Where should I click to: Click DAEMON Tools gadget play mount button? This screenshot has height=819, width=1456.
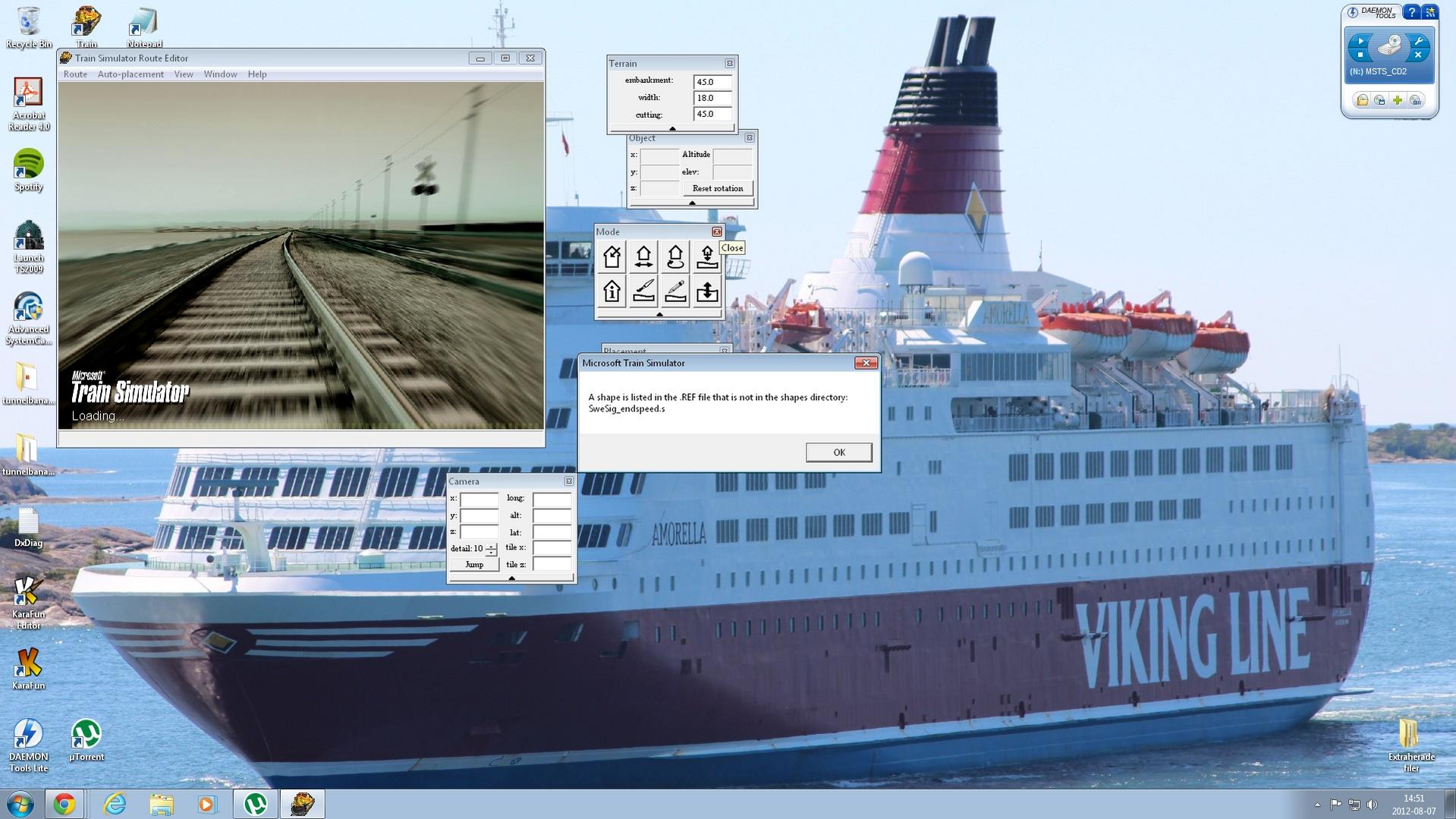[1360, 41]
